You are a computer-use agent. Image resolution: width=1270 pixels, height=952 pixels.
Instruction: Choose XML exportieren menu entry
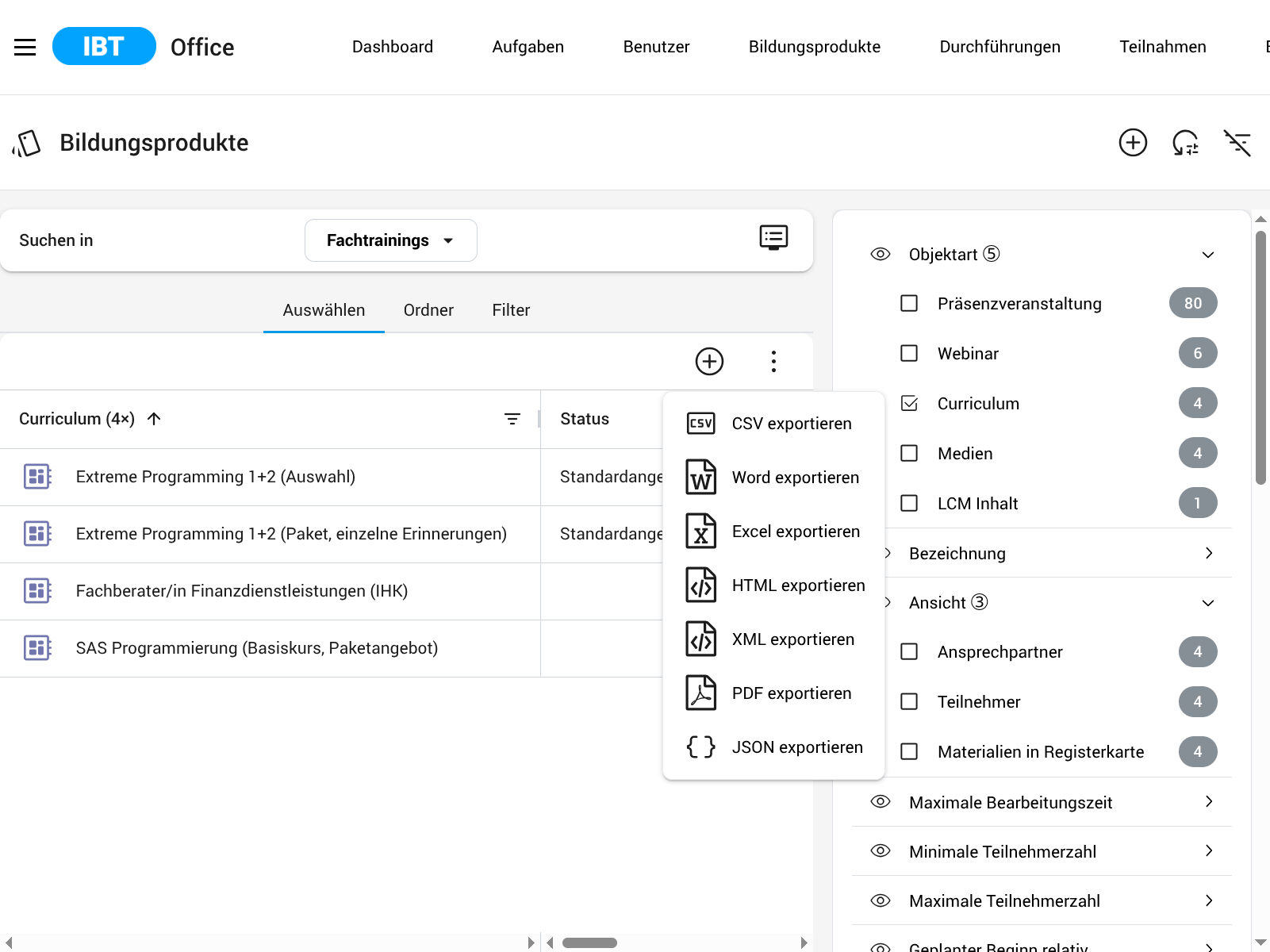(773, 639)
